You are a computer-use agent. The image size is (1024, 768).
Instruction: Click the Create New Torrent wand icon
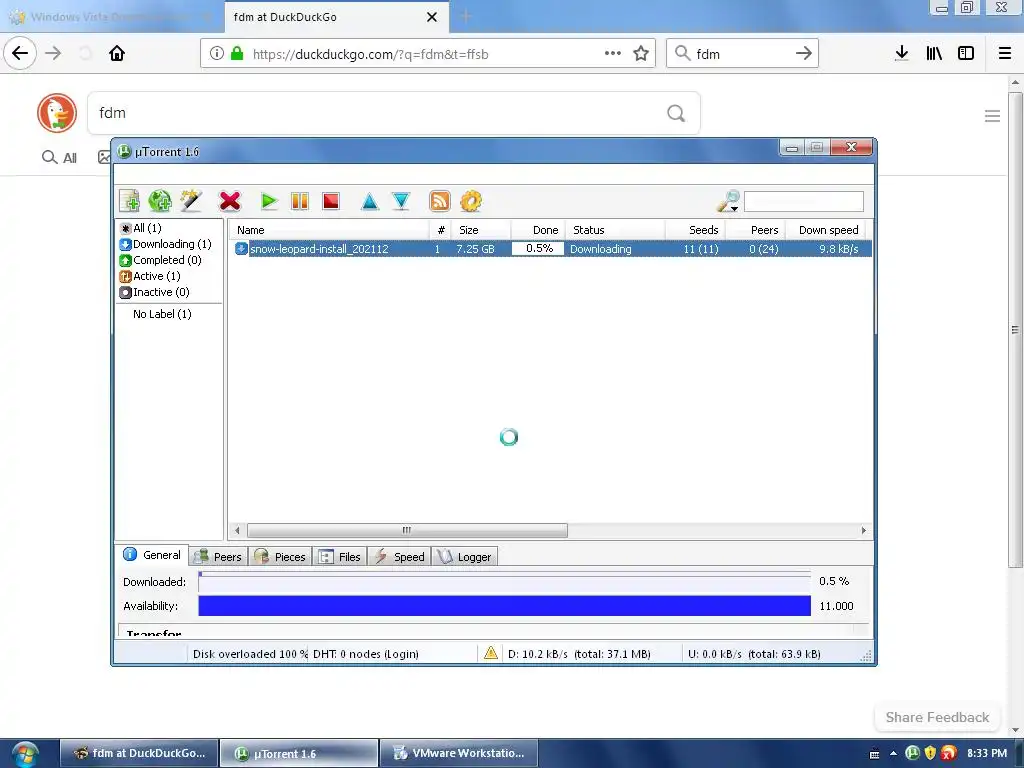191,201
